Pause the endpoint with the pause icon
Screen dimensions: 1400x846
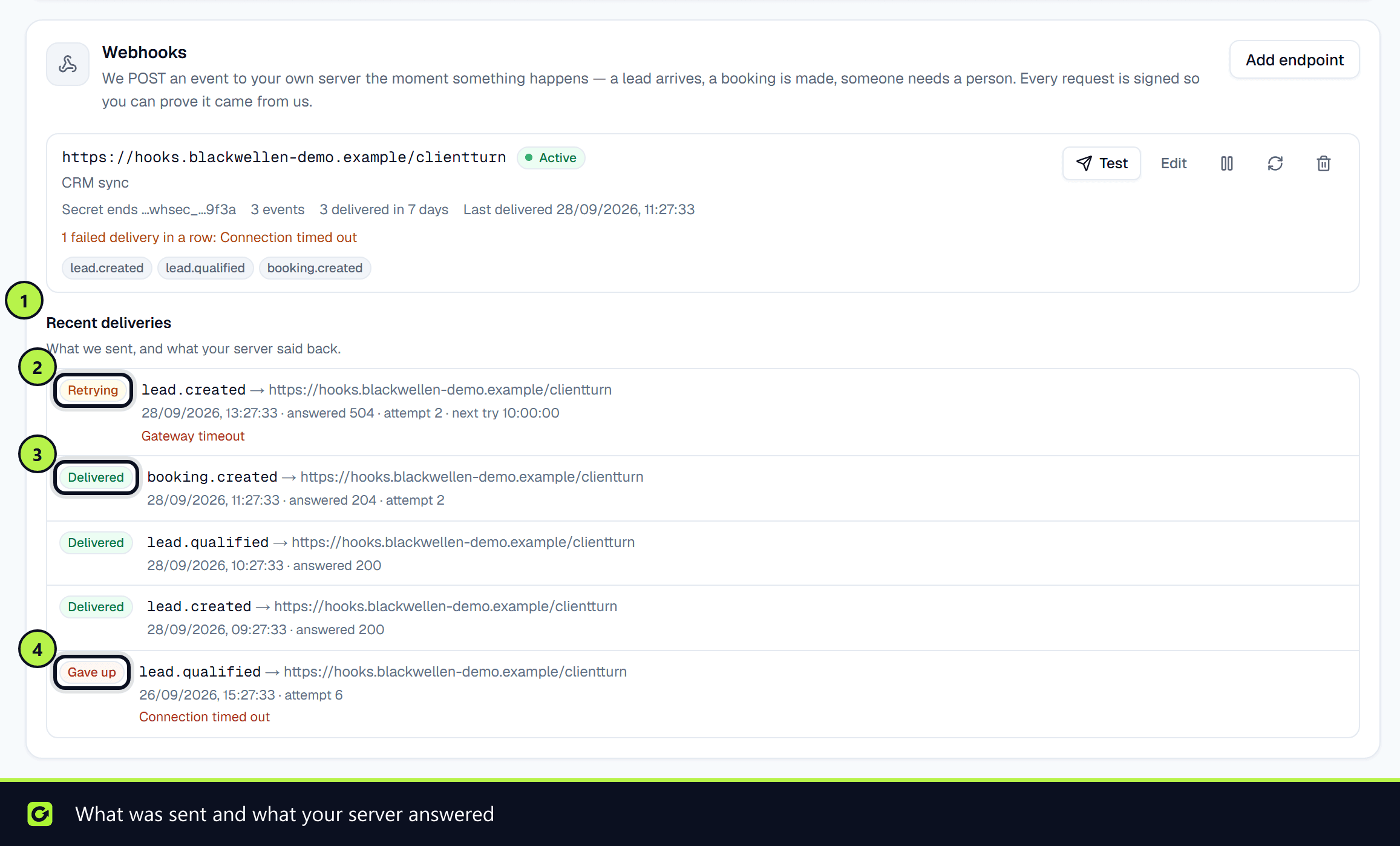tap(1227, 163)
